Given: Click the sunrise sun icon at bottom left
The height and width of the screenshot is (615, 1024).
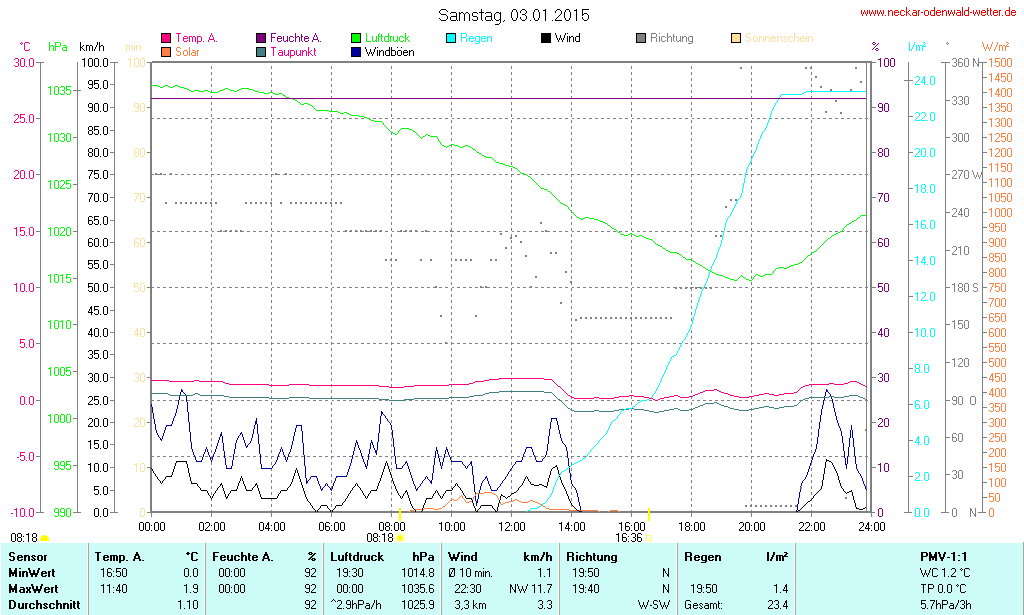Looking at the screenshot, I should (44, 538).
